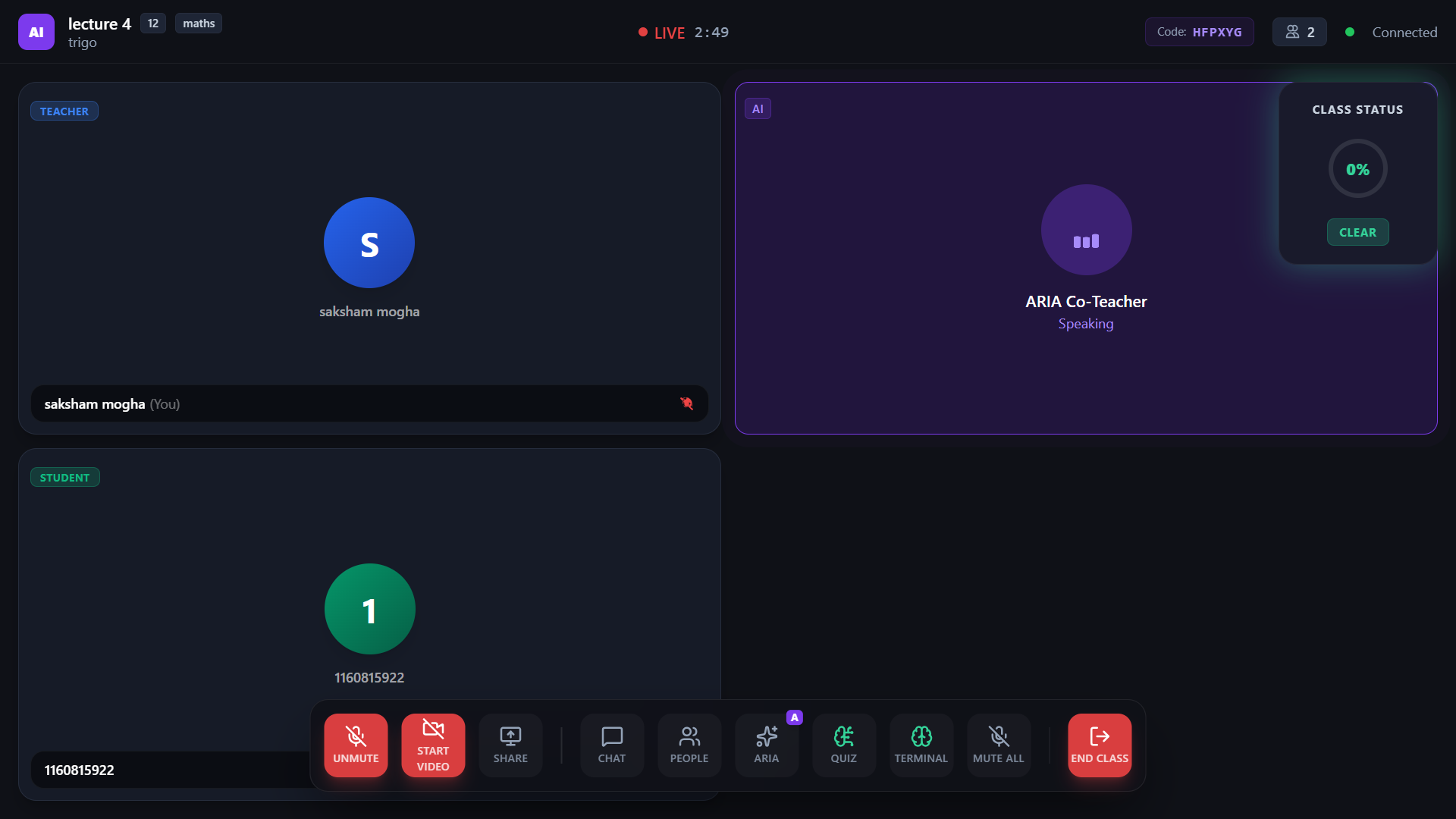Share your screen

point(510,745)
